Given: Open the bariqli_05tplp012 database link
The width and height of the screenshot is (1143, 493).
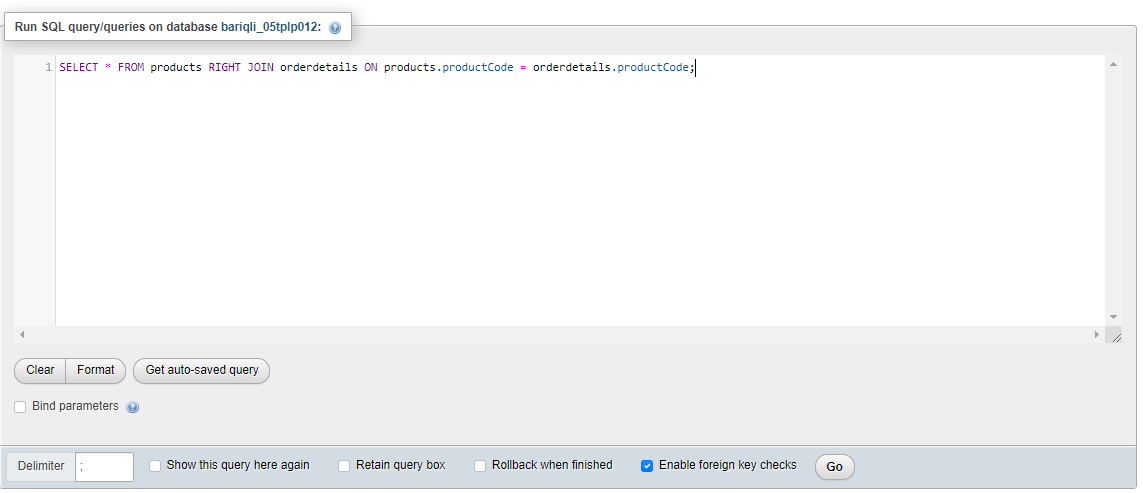Looking at the screenshot, I should (271, 27).
